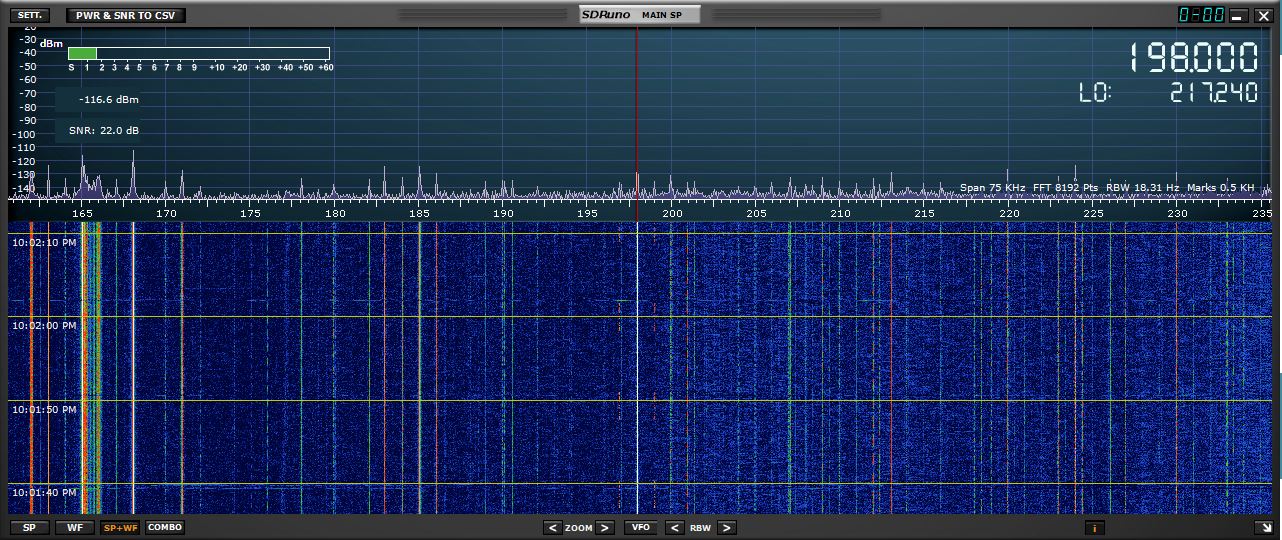Click the SNR: 22.0 dB readout

point(104,130)
